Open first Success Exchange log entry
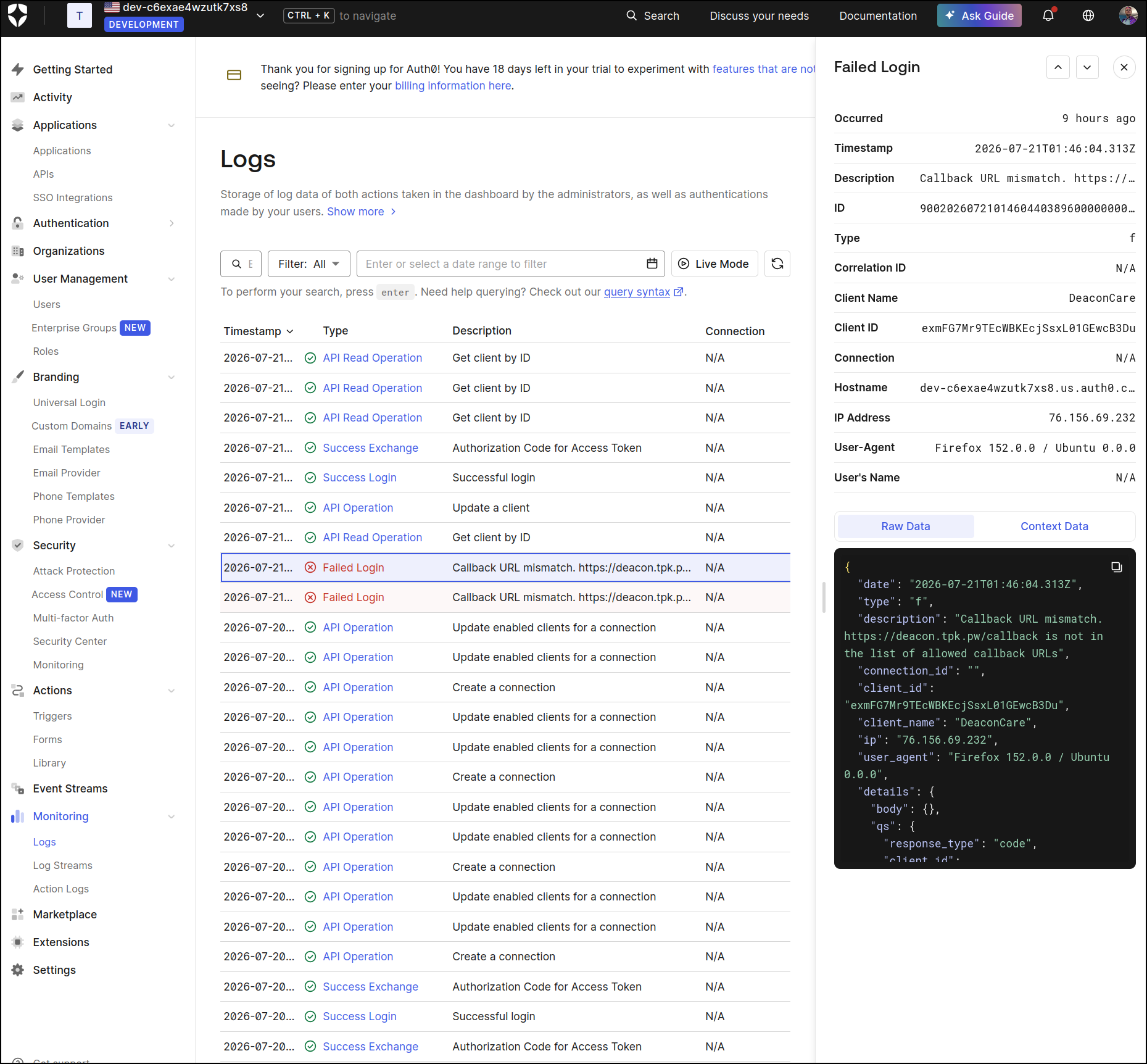This screenshot has height=1064, width=1147. [x=505, y=448]
